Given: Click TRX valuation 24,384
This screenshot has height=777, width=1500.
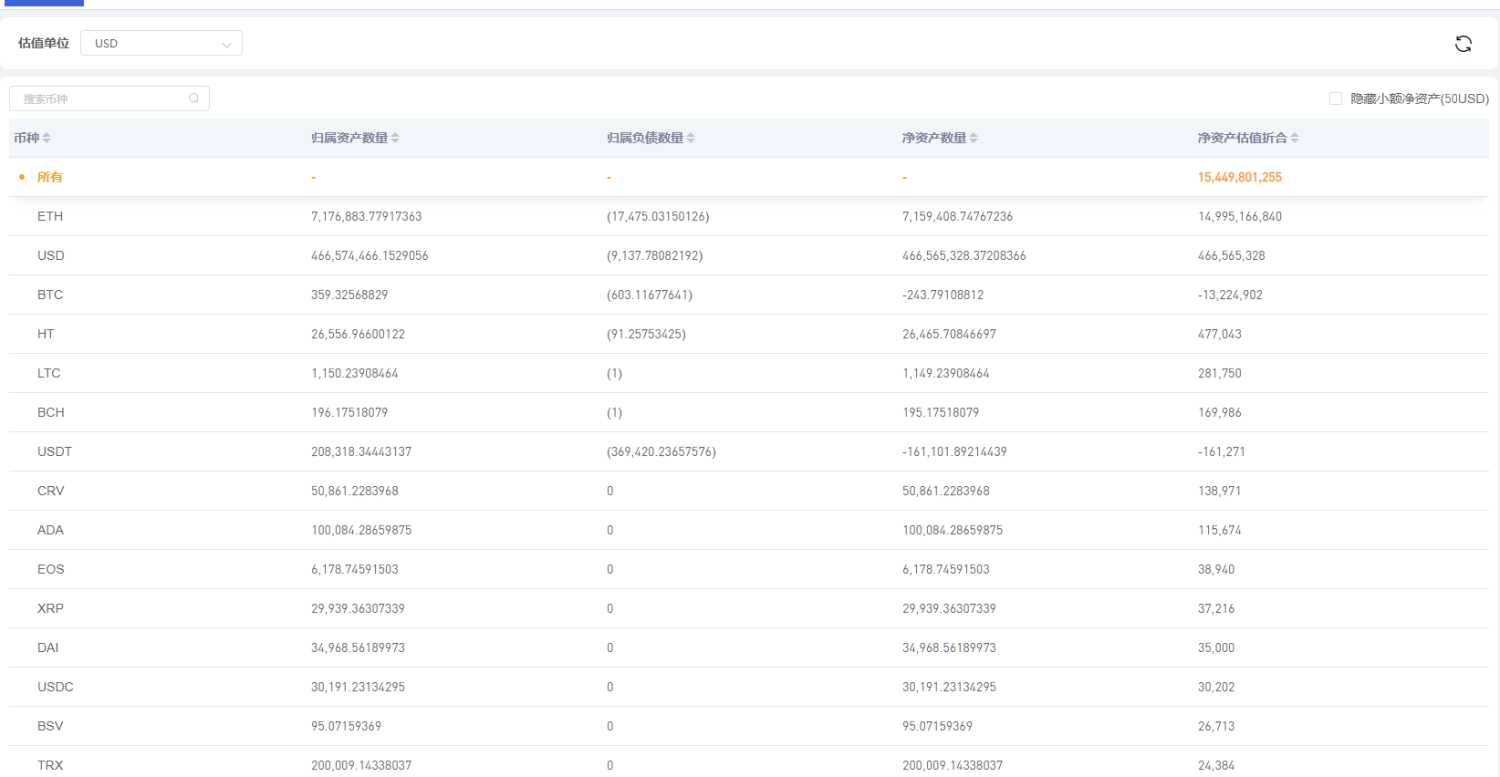Looking at the screenshot, I should (x=1216, y=765).
